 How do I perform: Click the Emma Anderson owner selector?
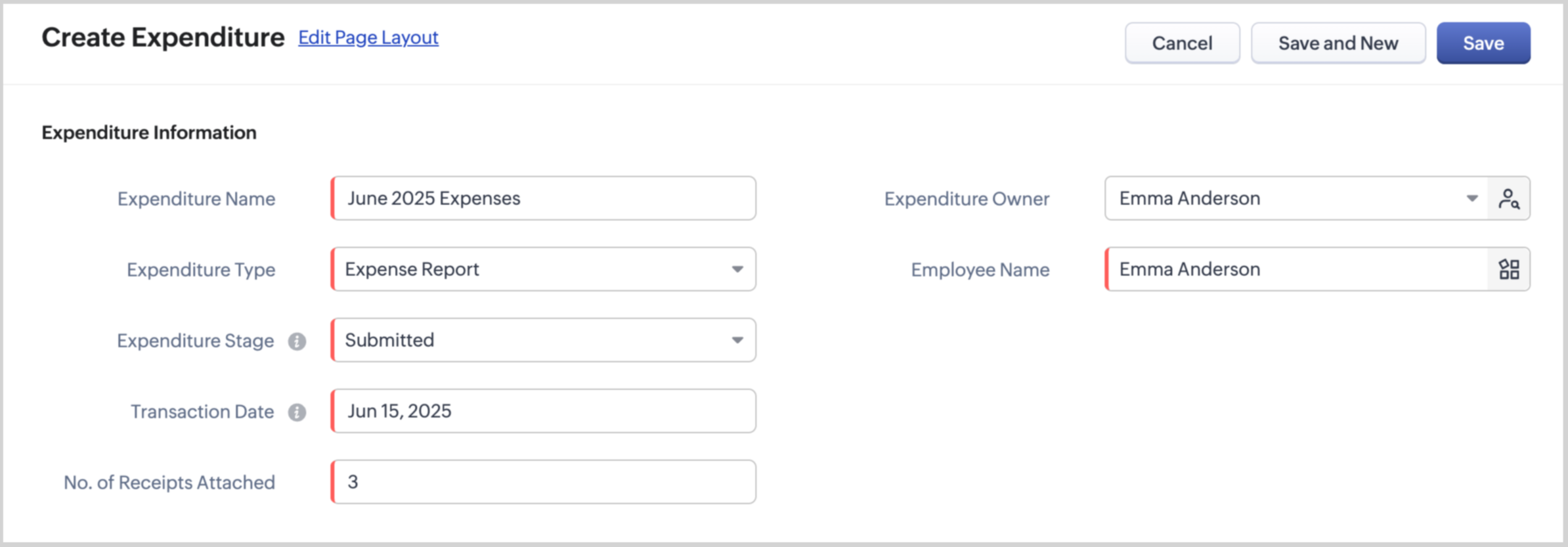(x=1287, y=198)
